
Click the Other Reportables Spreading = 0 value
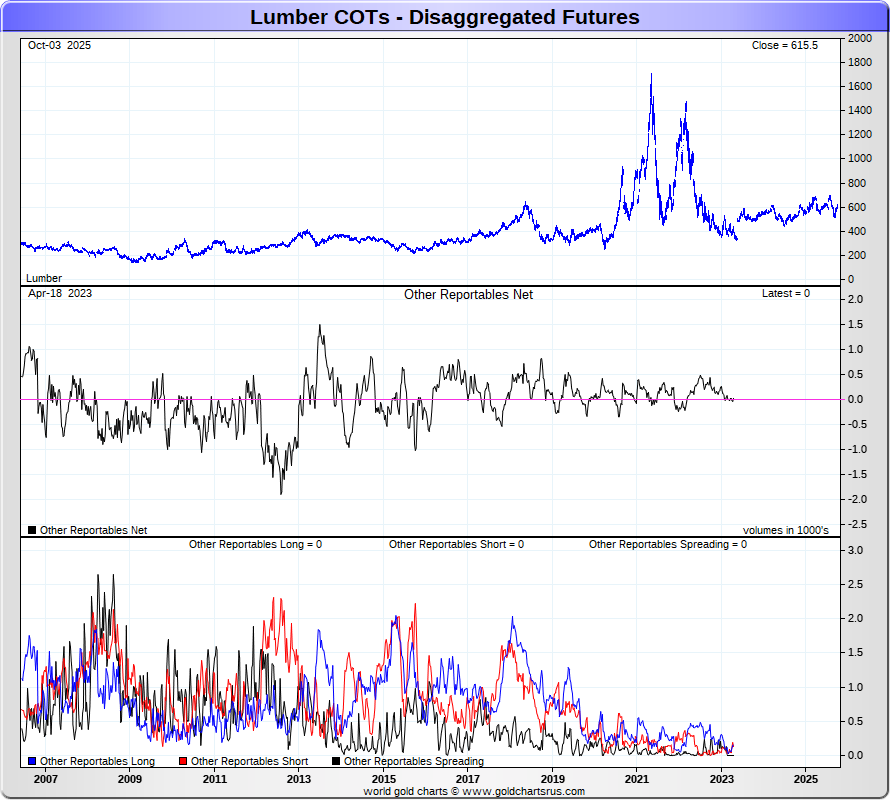667,545
